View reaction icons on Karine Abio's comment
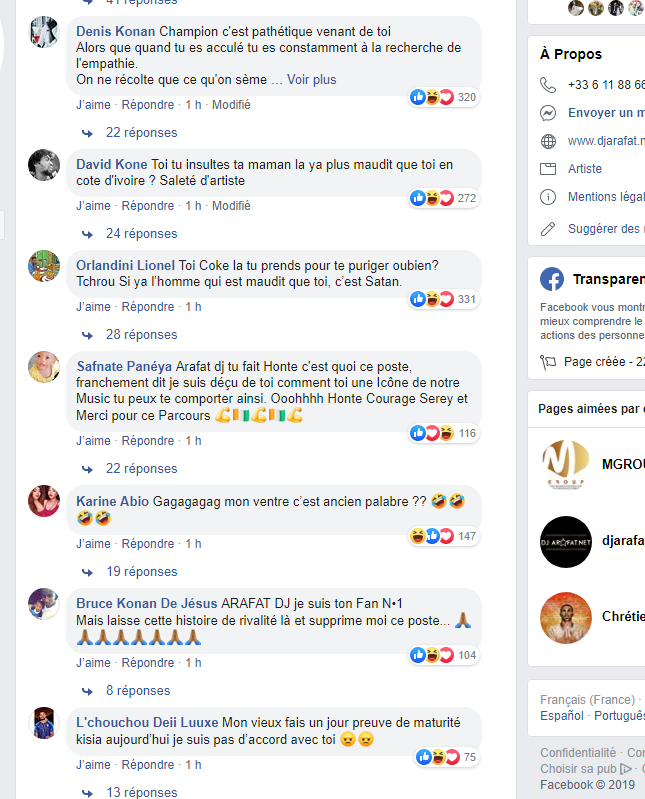The height and width of the screenshot is (799, 645). click(x=432, y=536)
